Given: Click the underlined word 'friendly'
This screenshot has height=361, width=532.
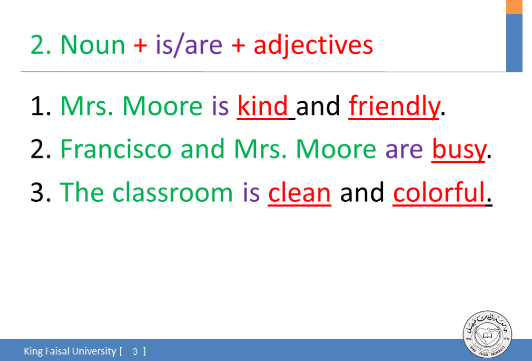Looking at the screenshot, I should click(x=394, y=107).
